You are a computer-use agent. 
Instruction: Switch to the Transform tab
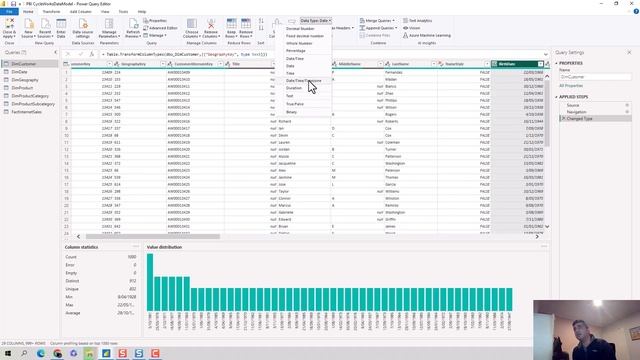tap(51, 12)
